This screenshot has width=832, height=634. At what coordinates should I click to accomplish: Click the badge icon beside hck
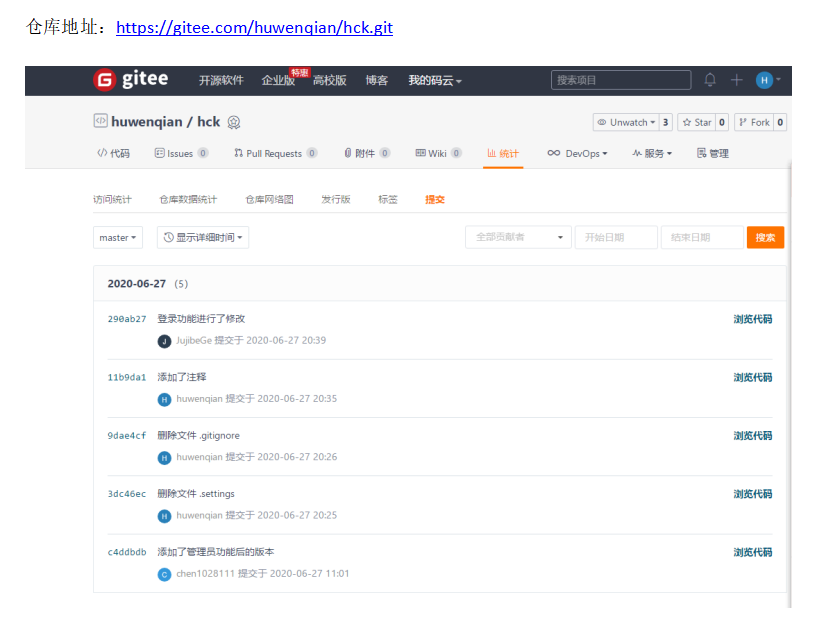pyautogui.click(x=234, y=122)
